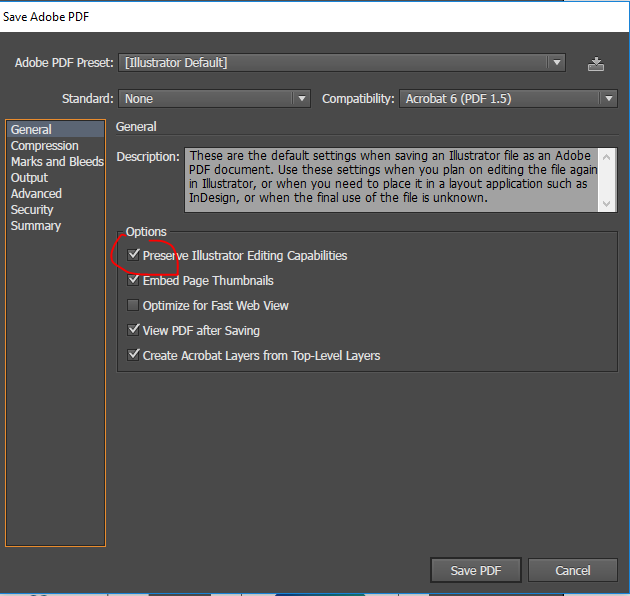Screen dimensions: 630x596
Task: Select the General category
Action: 55,129
